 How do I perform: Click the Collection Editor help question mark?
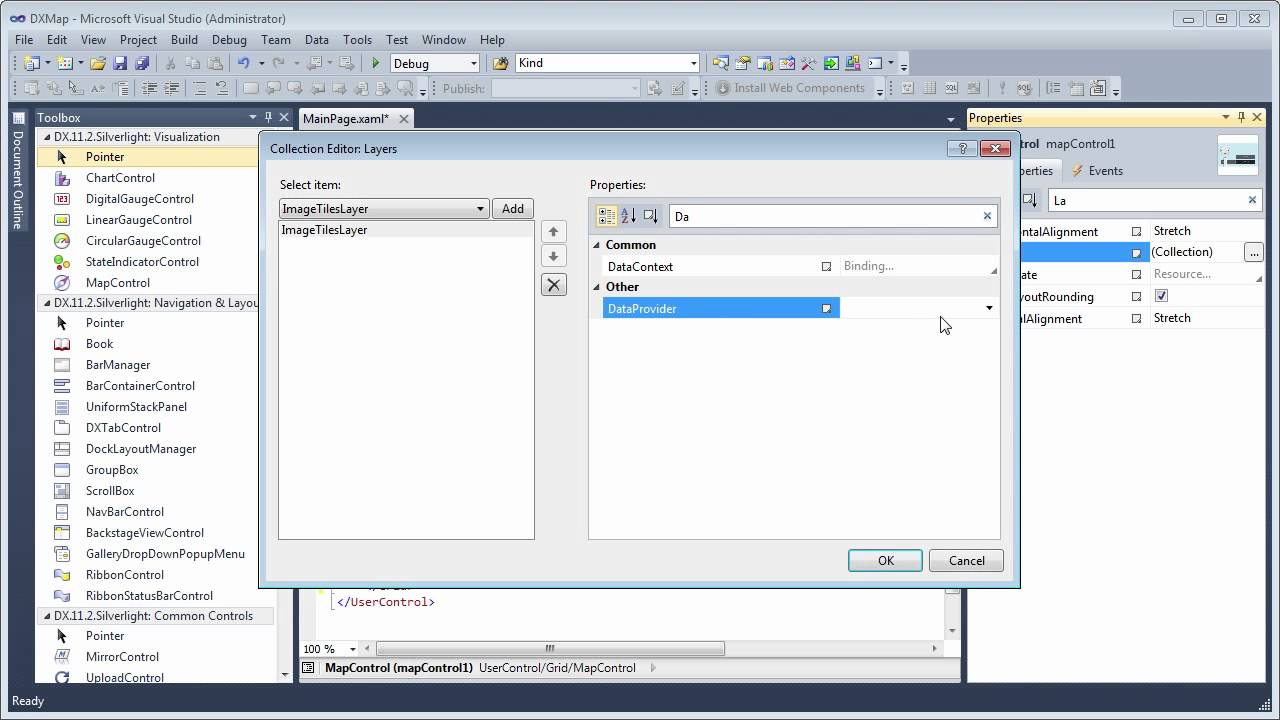pyautogui.click(x=962, y=149)
